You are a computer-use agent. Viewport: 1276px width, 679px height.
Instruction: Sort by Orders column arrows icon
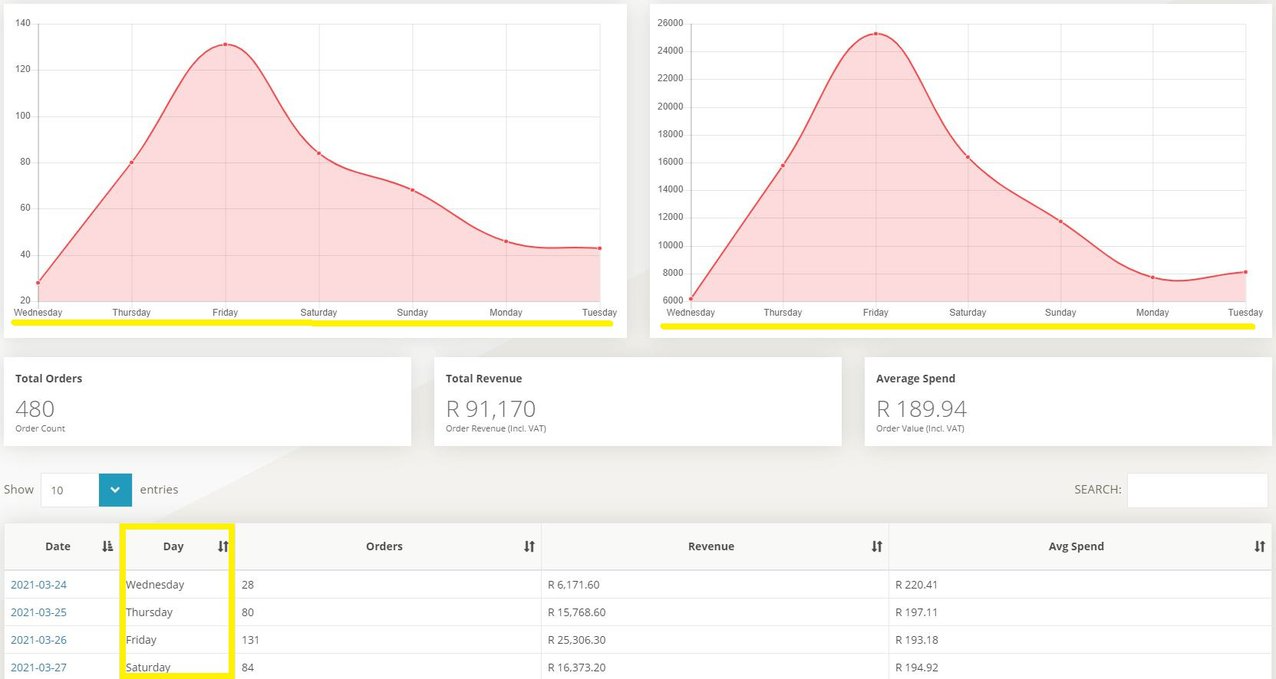pyautogui.click(x=529, y=546)
